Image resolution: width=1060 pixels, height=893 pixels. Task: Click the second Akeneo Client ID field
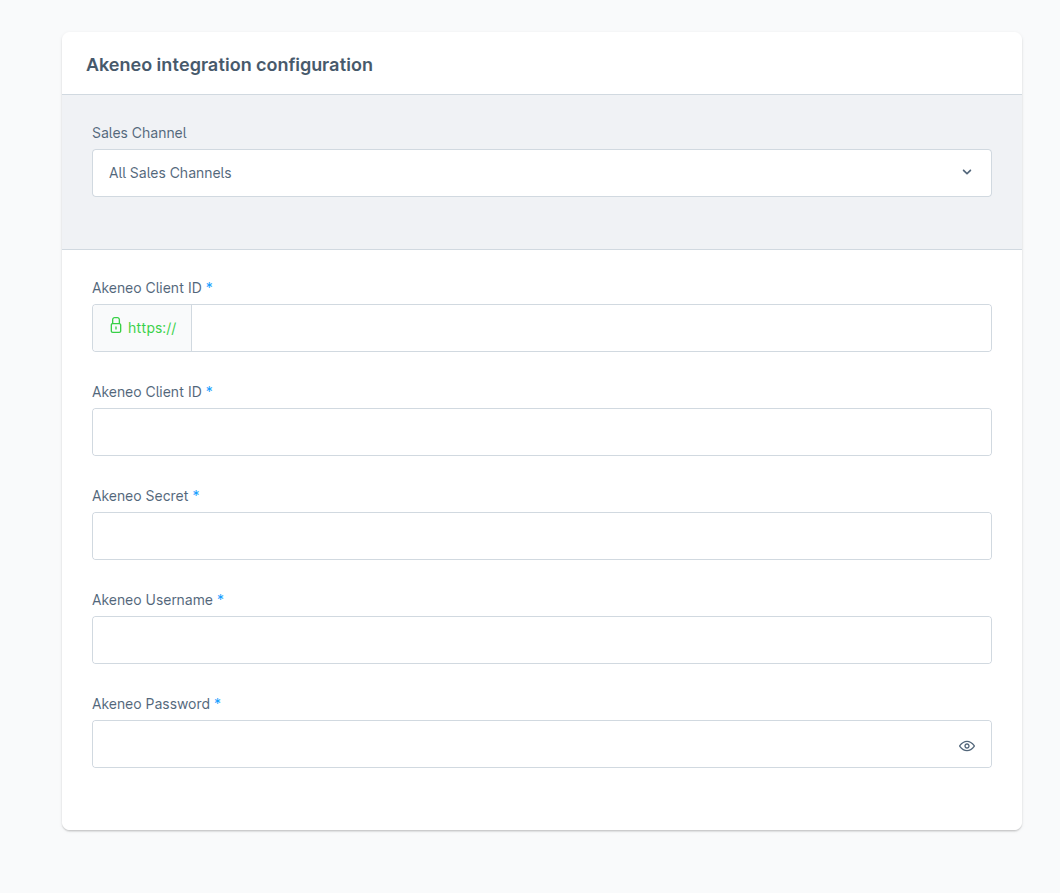point(541,431)
